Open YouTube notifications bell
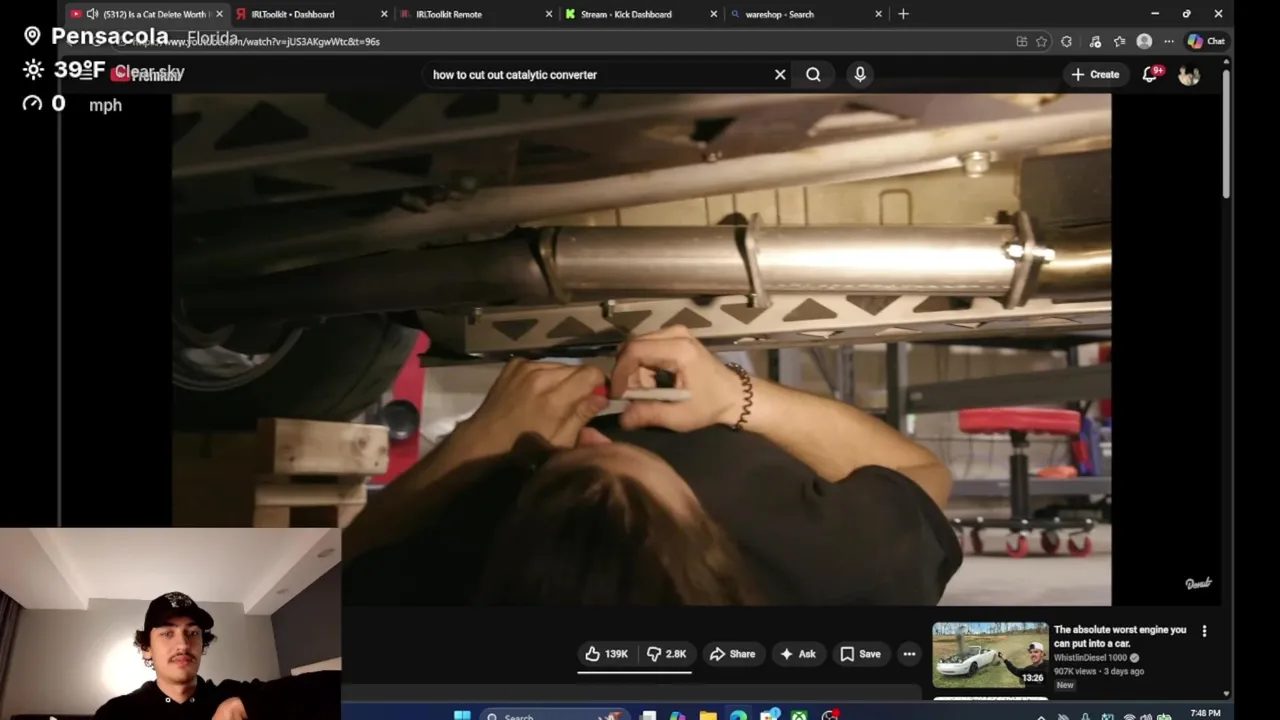This screenshot has height=720, width=1280. [1150, 75]
